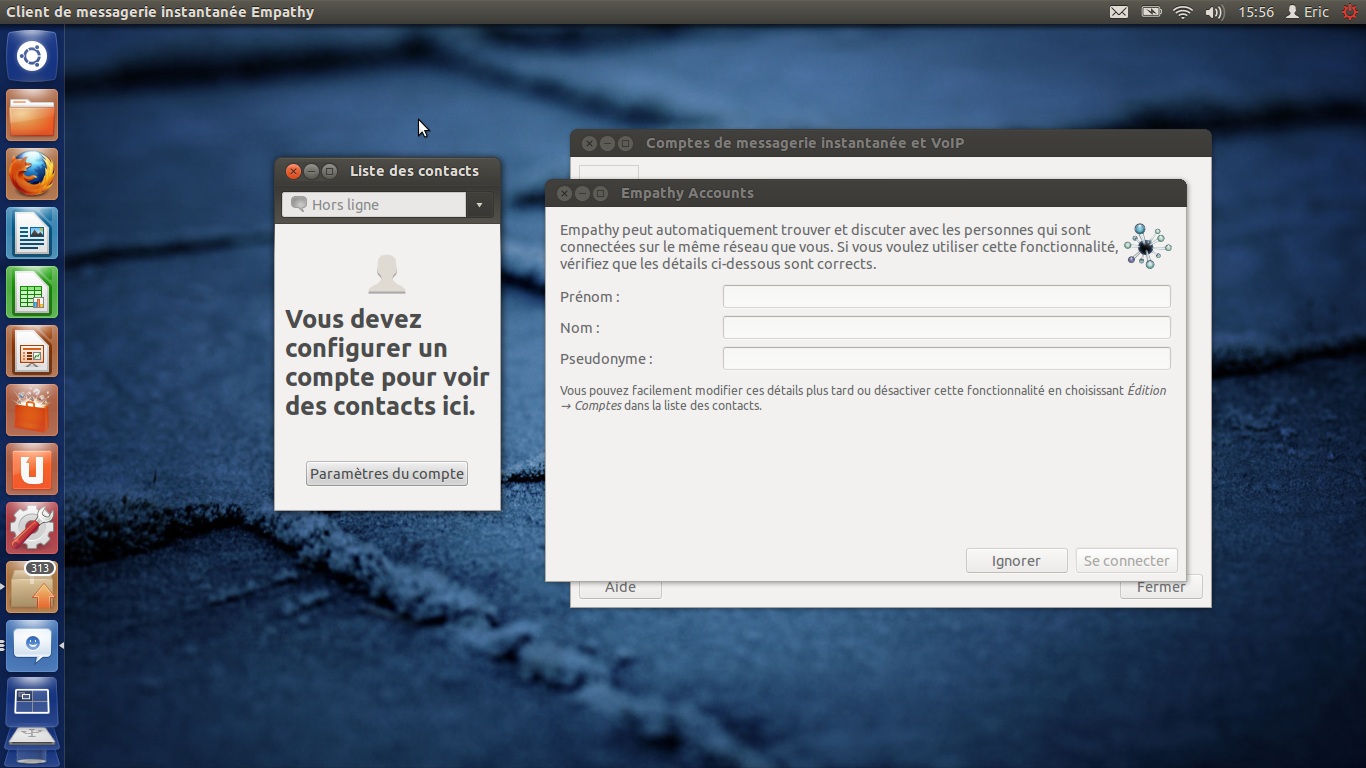
Task: Open Update Manager with 313 badge
Action: (x=32, y=587)
